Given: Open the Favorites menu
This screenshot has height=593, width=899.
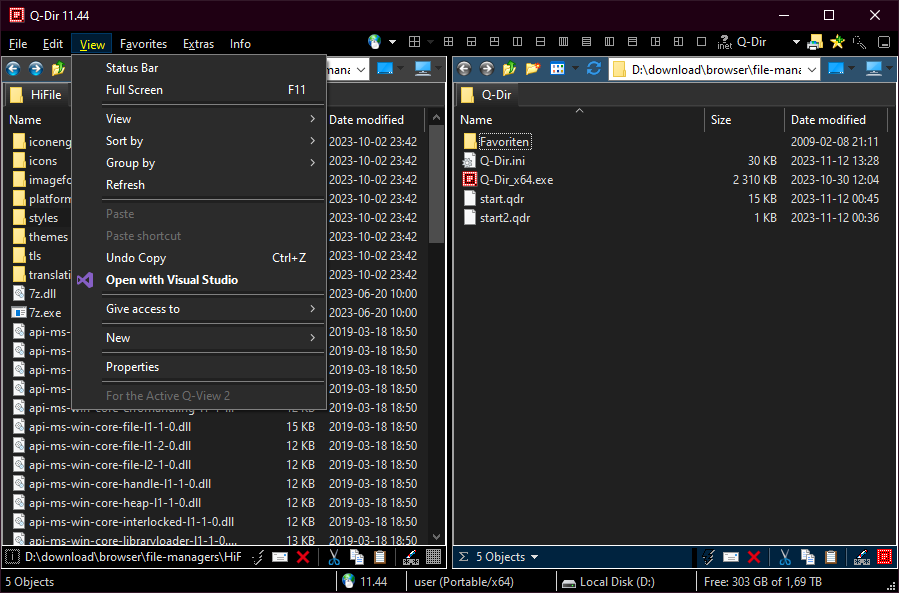Looking at the screenshot, I should (143, 44).
